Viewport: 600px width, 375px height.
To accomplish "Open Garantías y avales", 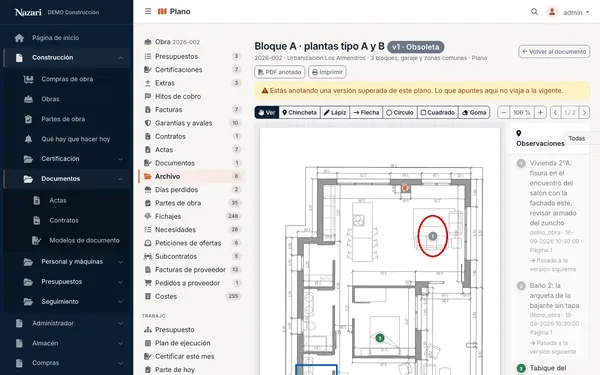I will (191, 123).
